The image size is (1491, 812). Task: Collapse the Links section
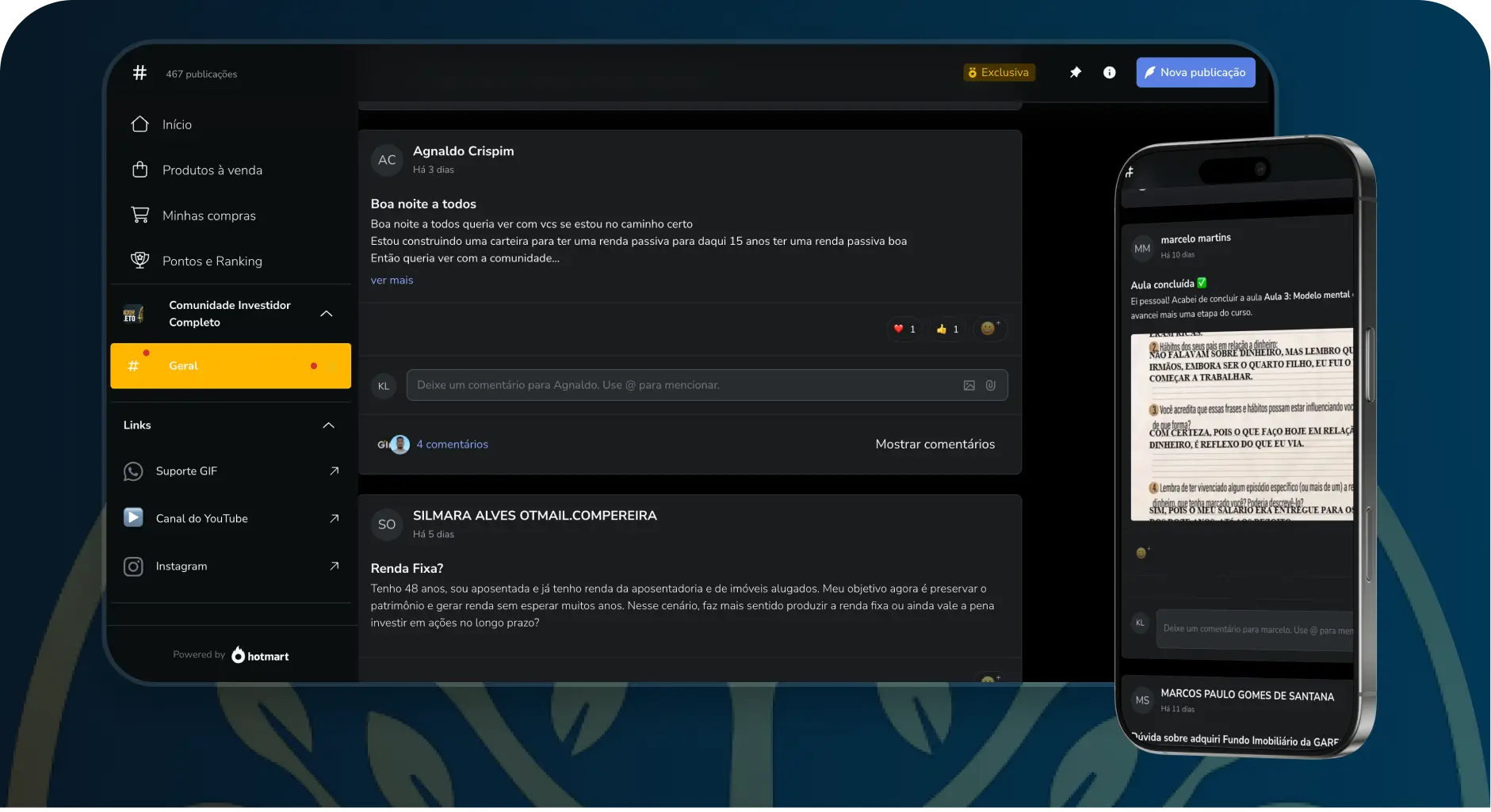(328, 425)
